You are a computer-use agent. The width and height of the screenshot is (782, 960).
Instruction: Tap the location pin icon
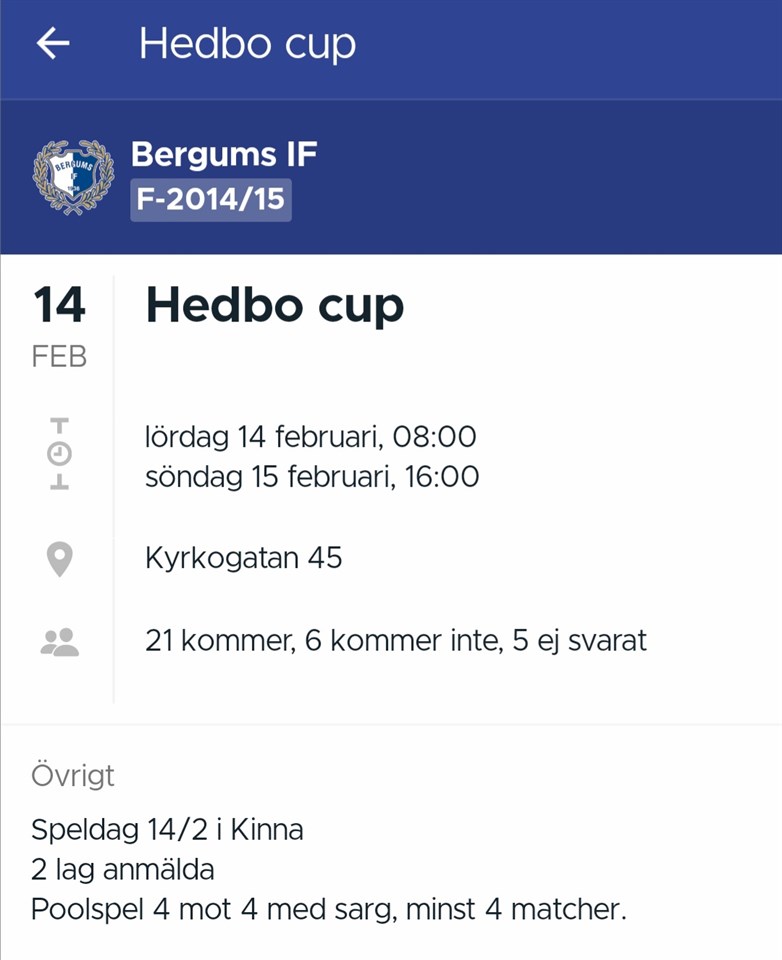(x=60, y=559)
